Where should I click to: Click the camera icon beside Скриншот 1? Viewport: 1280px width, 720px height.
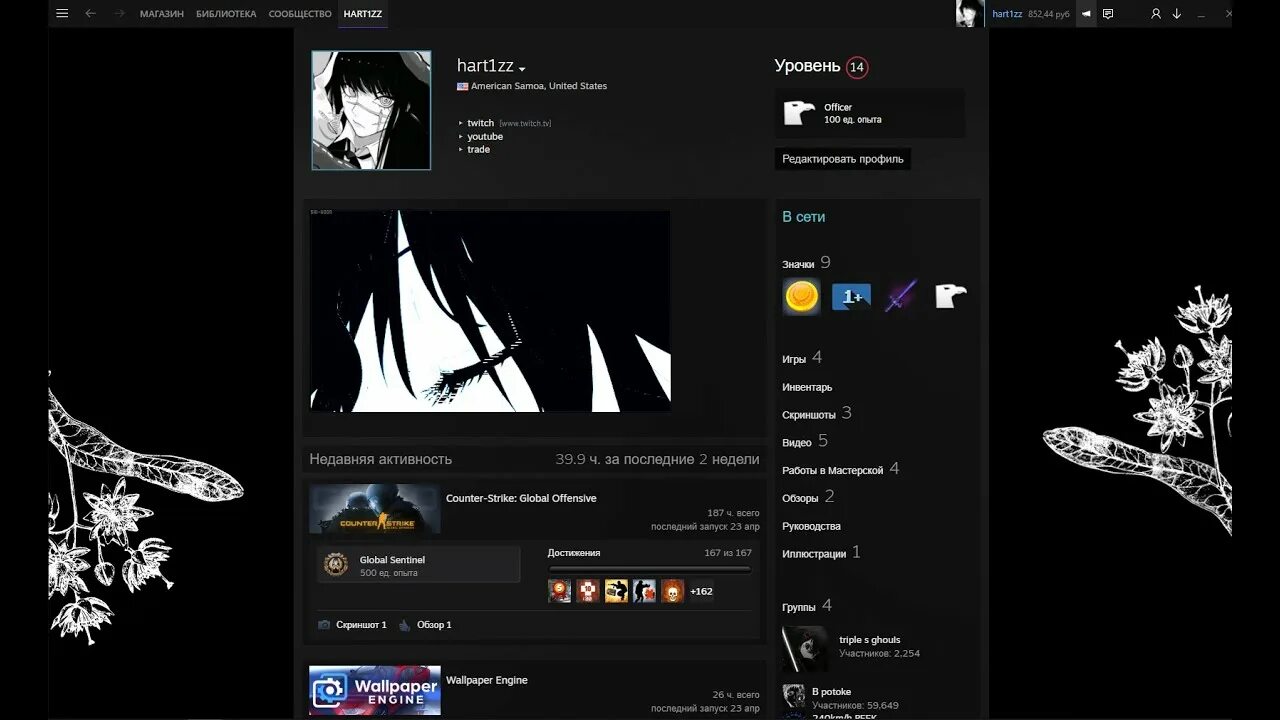click(x=324, y=625)
